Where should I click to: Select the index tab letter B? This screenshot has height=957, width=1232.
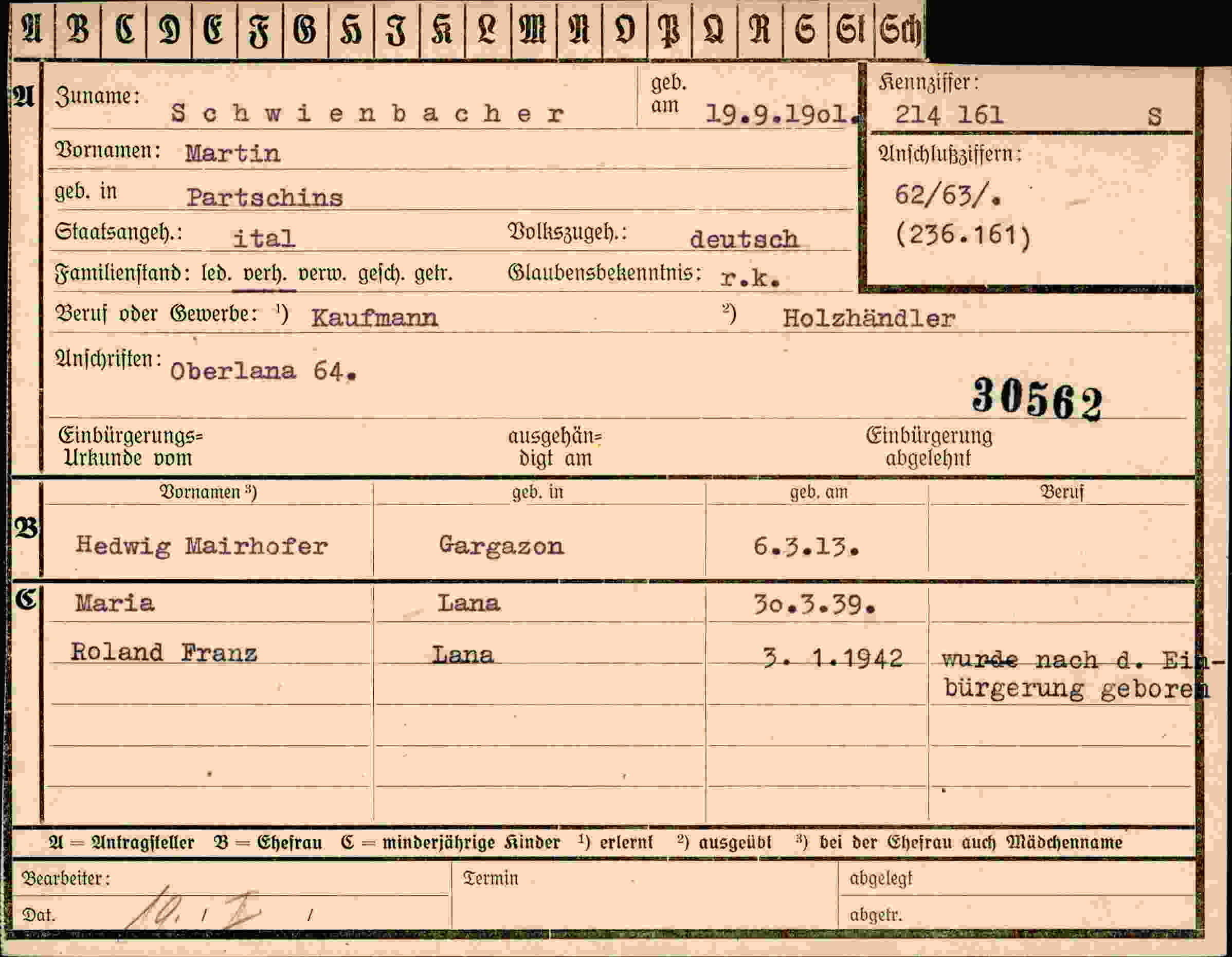(78, 29)
